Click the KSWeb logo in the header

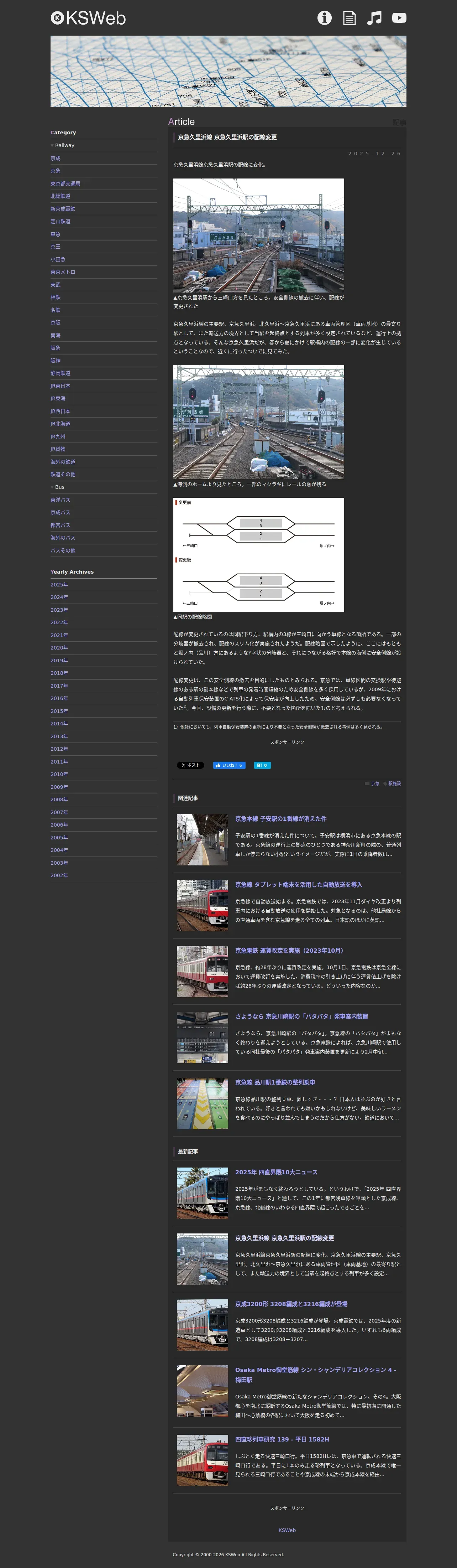[88, 18]
